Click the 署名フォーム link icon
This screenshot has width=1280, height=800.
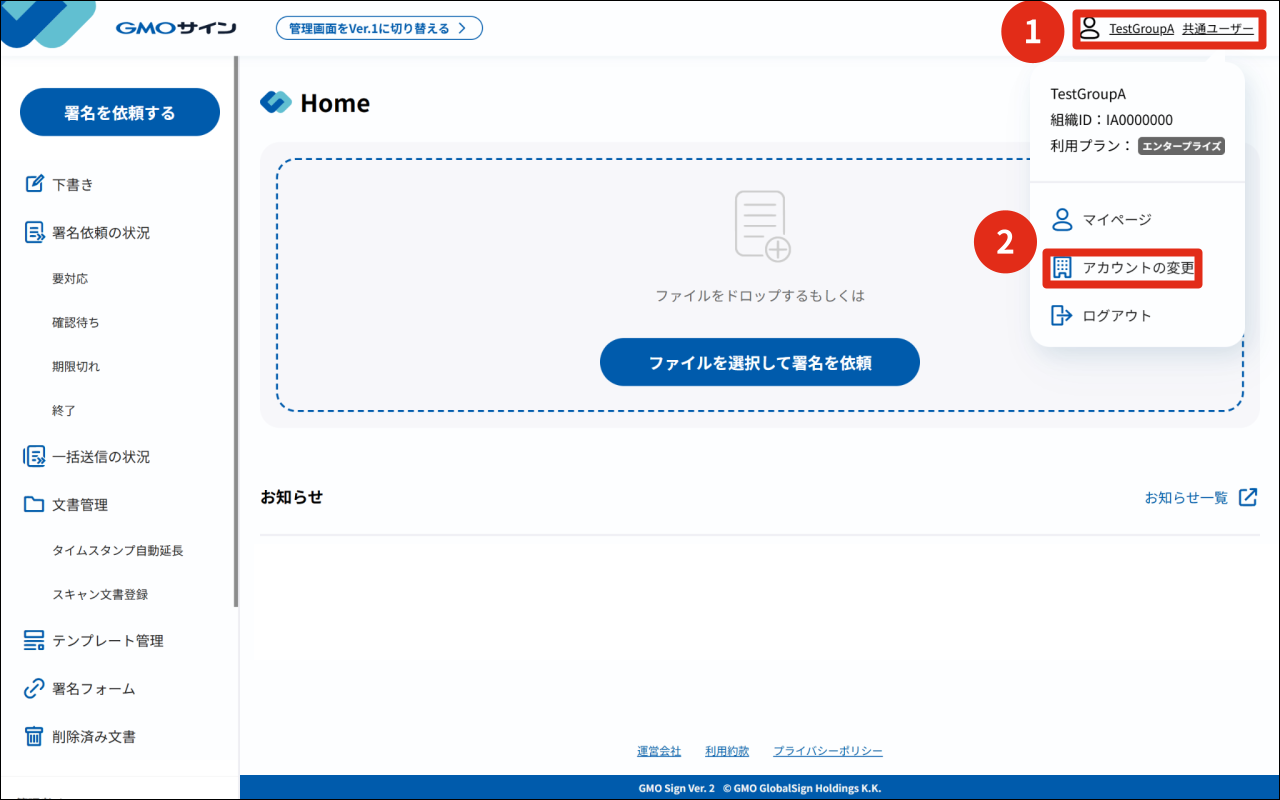coord(34,688)
